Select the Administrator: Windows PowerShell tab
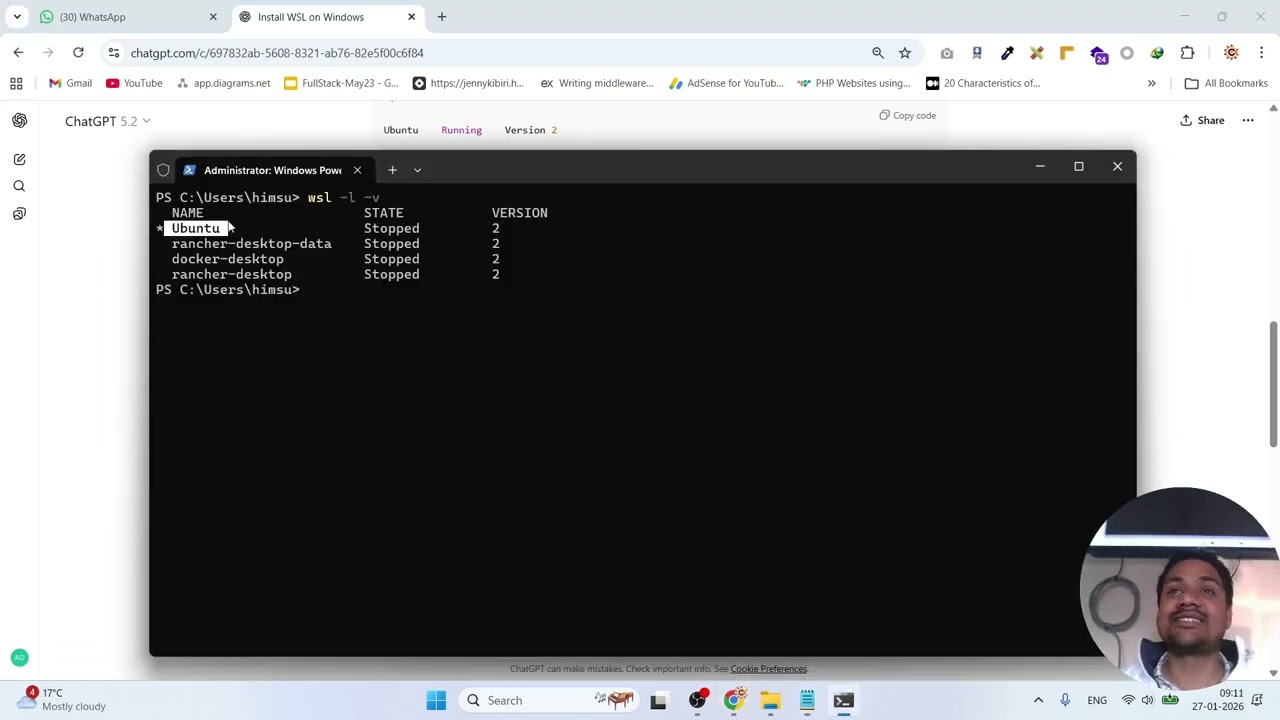The width and height of the screenshot is (1280, 720). pos(273,170)
